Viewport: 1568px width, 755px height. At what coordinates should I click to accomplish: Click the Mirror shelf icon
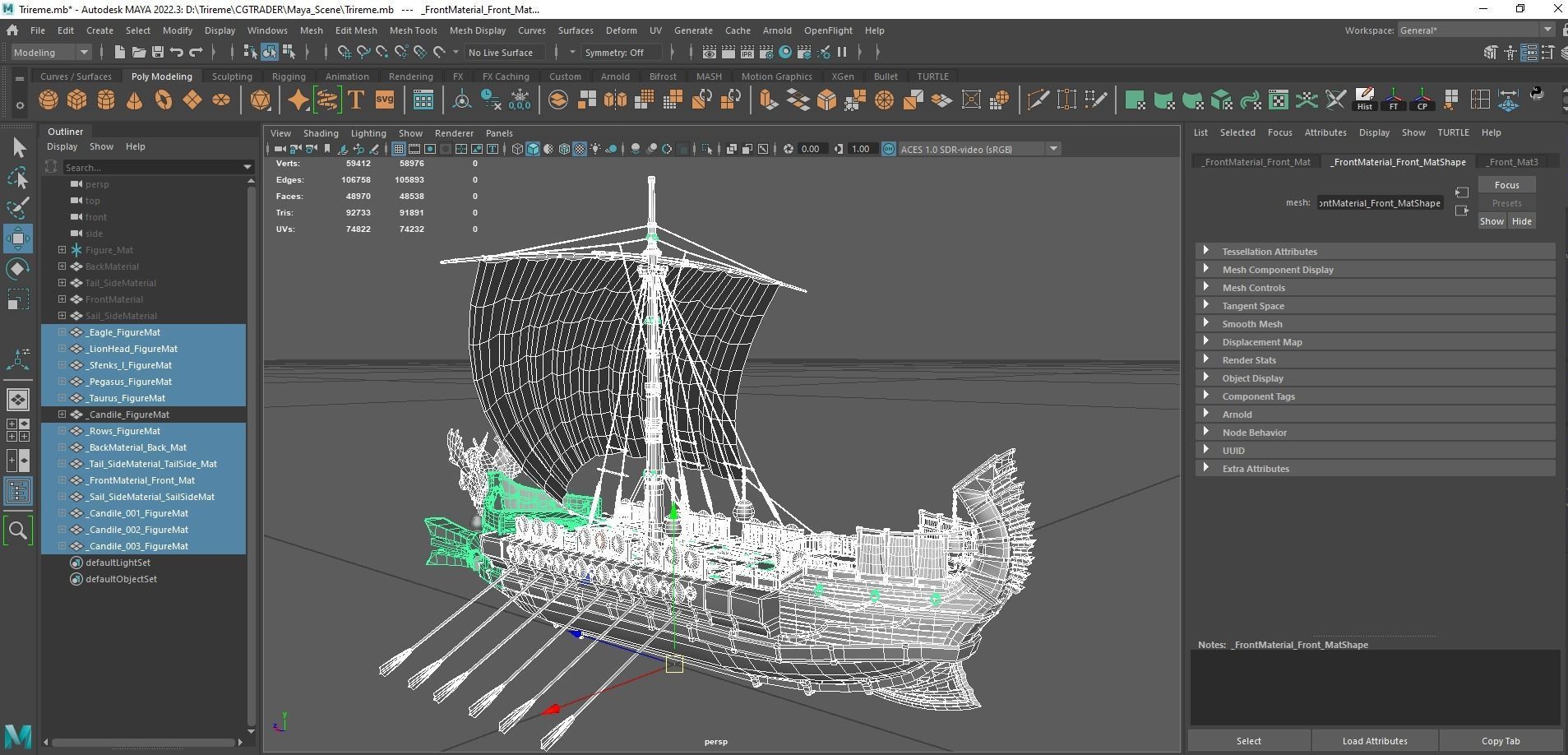click(615, 100)
